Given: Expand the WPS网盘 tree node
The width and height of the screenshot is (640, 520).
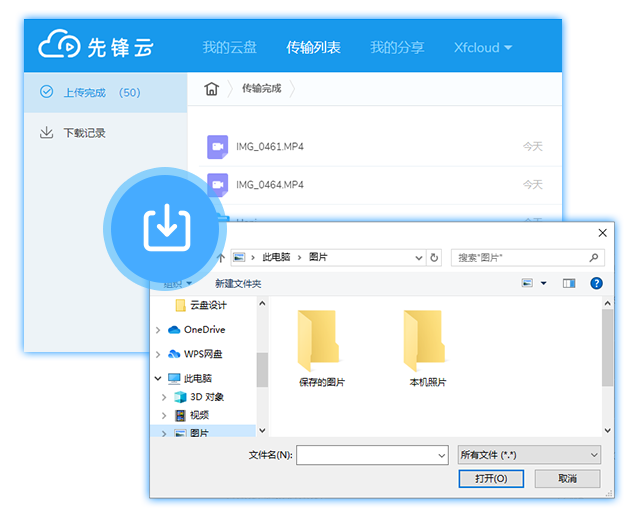Looking at the screenshot, I should [x=158, y=354].
